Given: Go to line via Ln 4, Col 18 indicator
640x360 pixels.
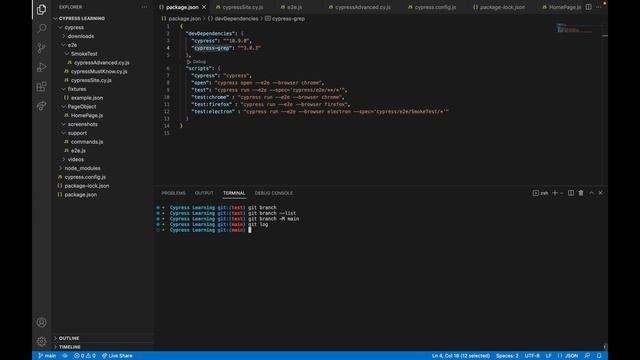Looking at the screenshot, I should tap(461, 356).
